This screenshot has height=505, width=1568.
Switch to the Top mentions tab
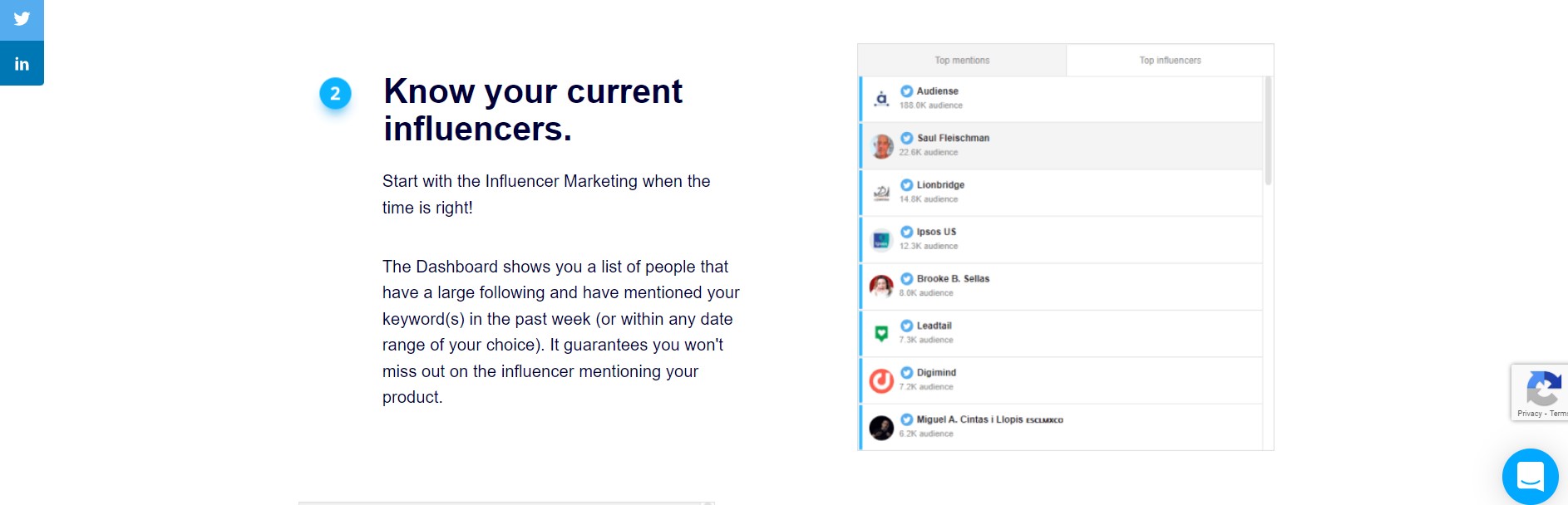click(962, 61)
